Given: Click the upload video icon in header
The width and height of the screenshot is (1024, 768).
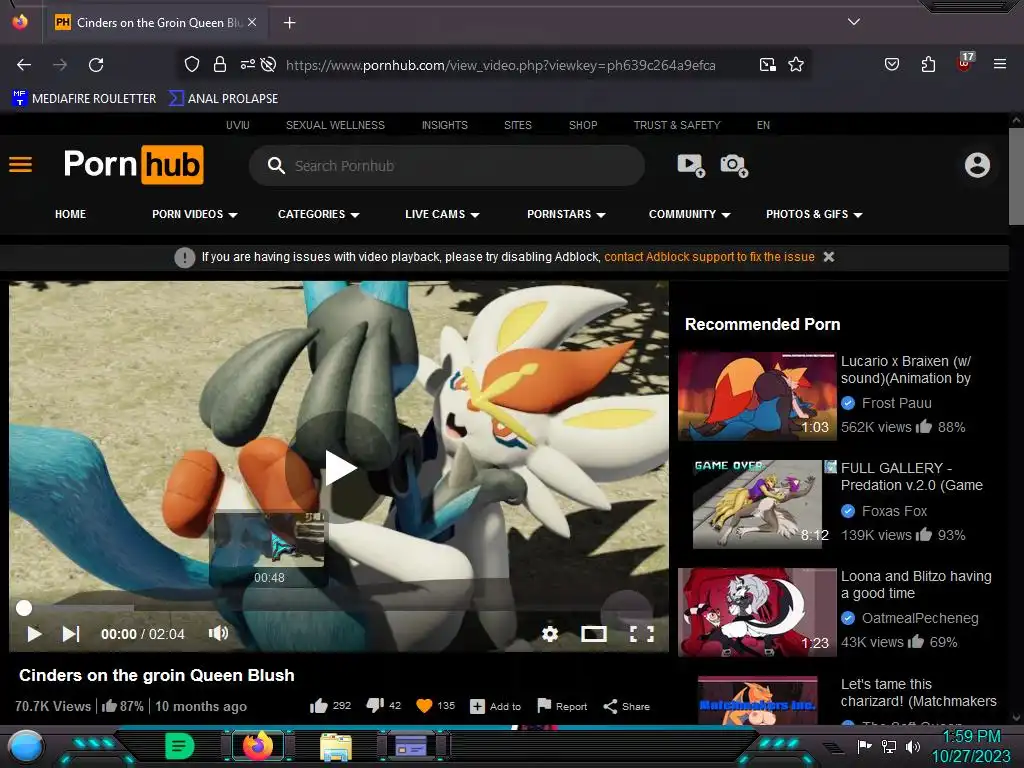Looking at the screenshot, I should pos(691,165).
